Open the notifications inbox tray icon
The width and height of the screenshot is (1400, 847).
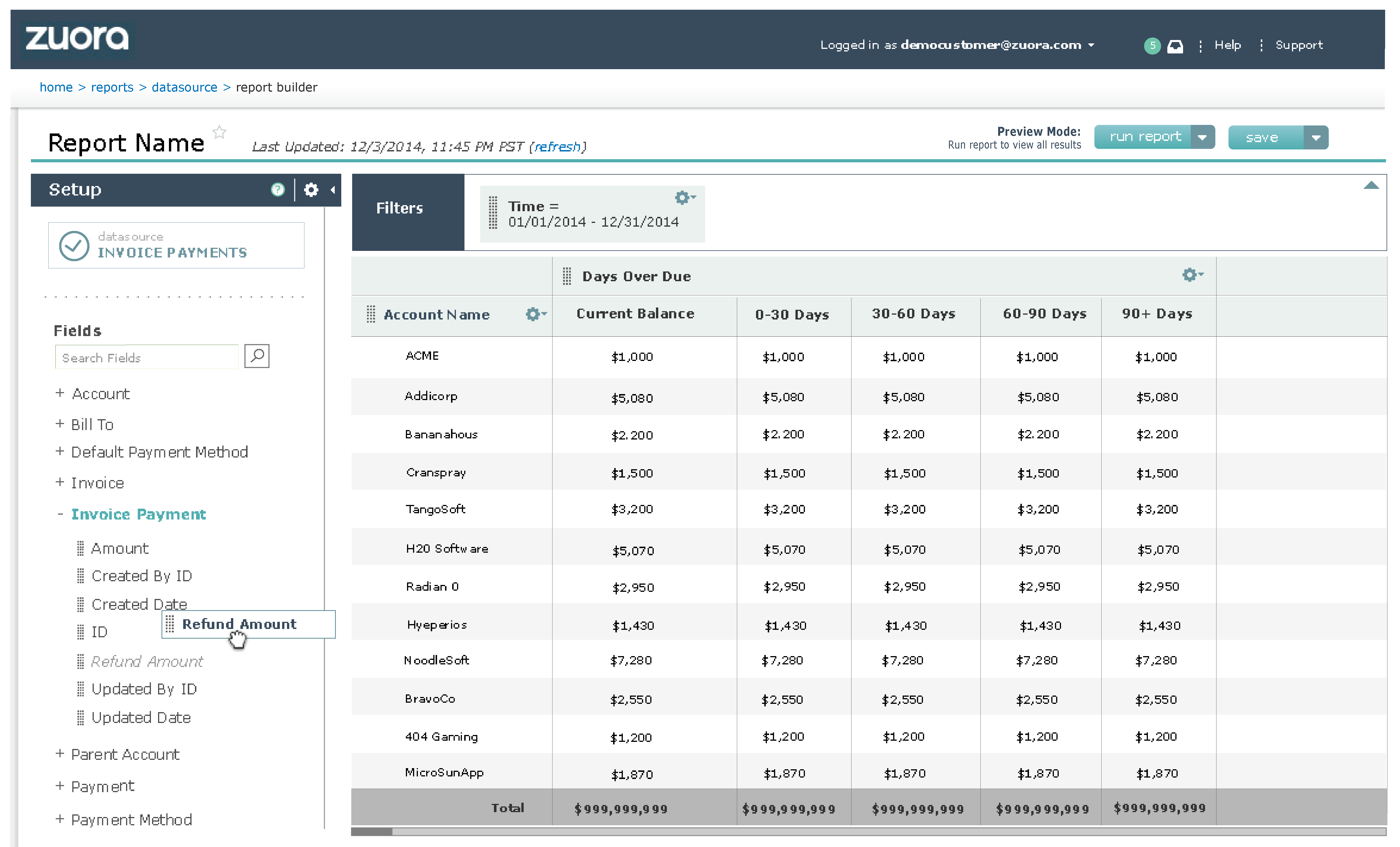1175,46
